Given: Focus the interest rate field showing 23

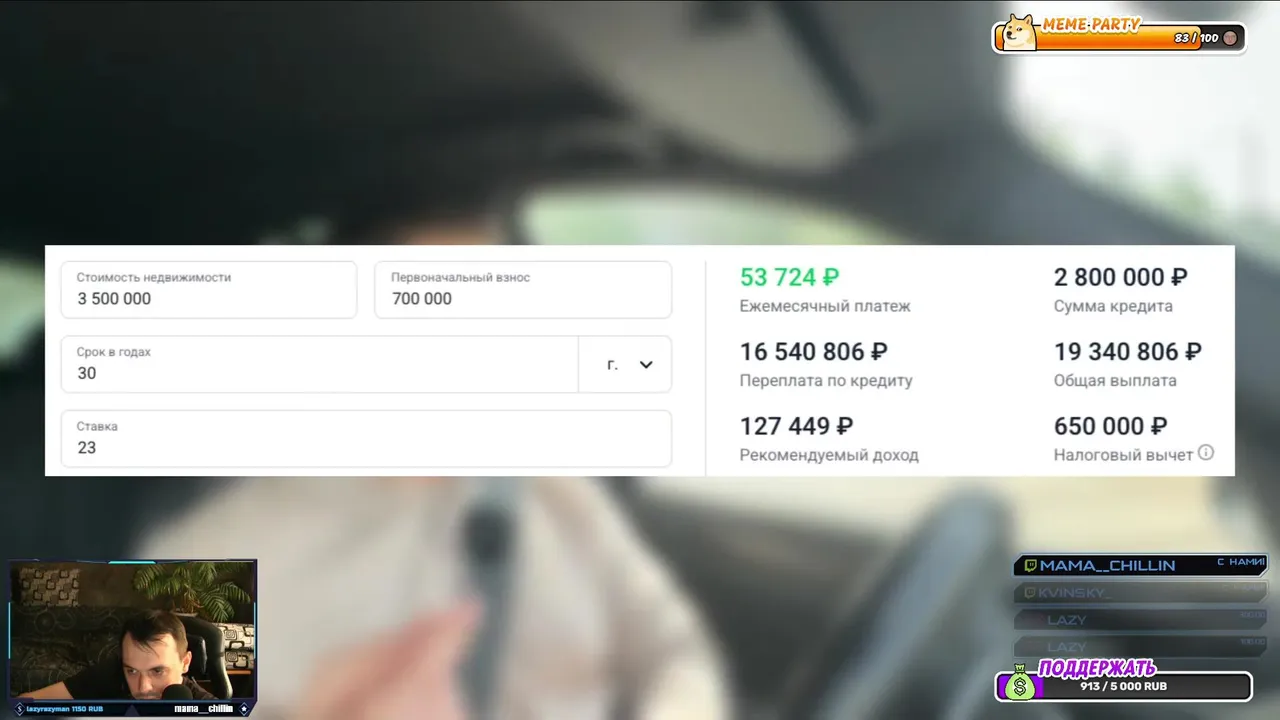Looking at the screenshot, I should 366,439.
